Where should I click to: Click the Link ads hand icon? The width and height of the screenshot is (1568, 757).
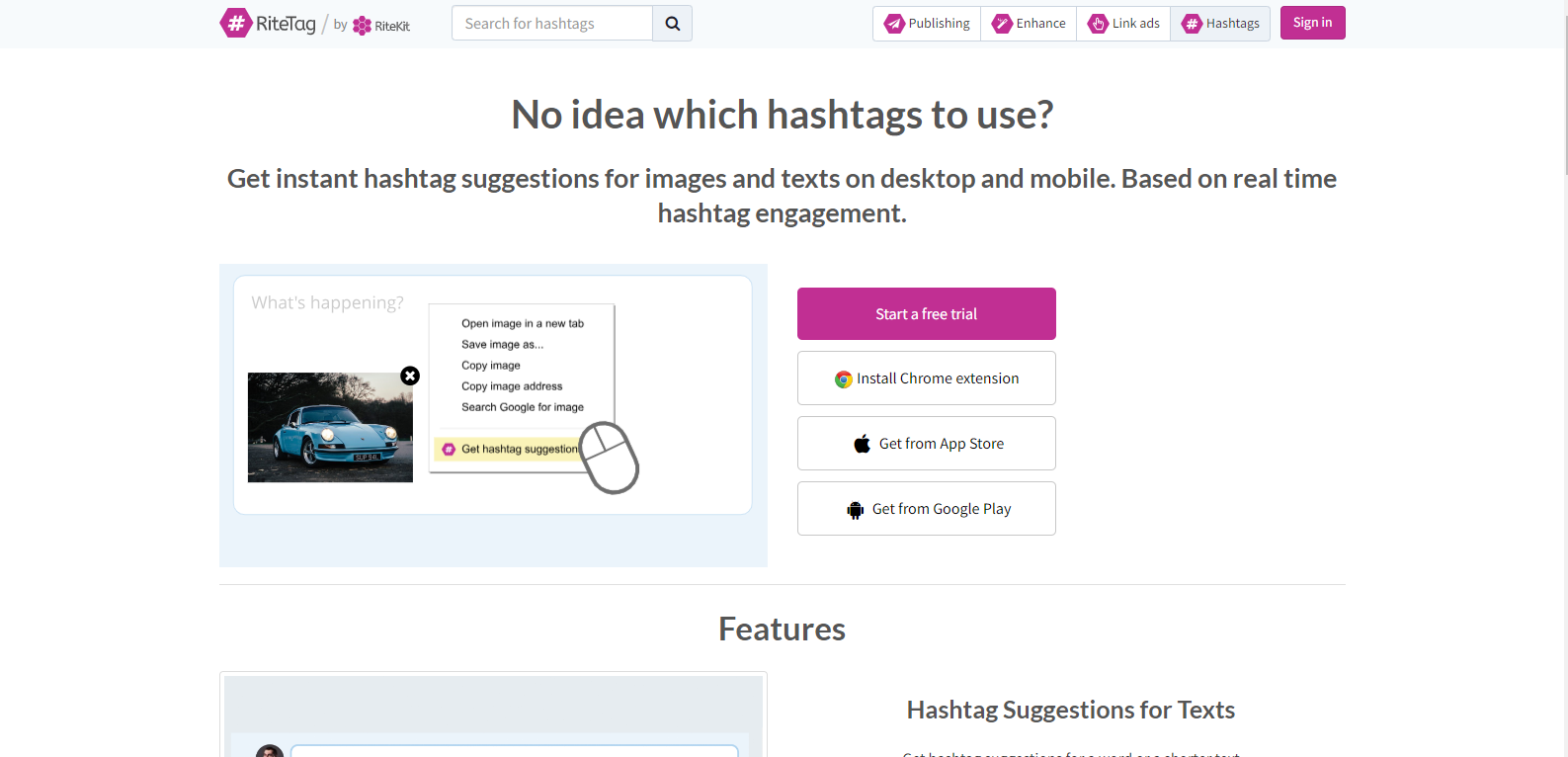pyautogui.click(x=1098, y=24)
